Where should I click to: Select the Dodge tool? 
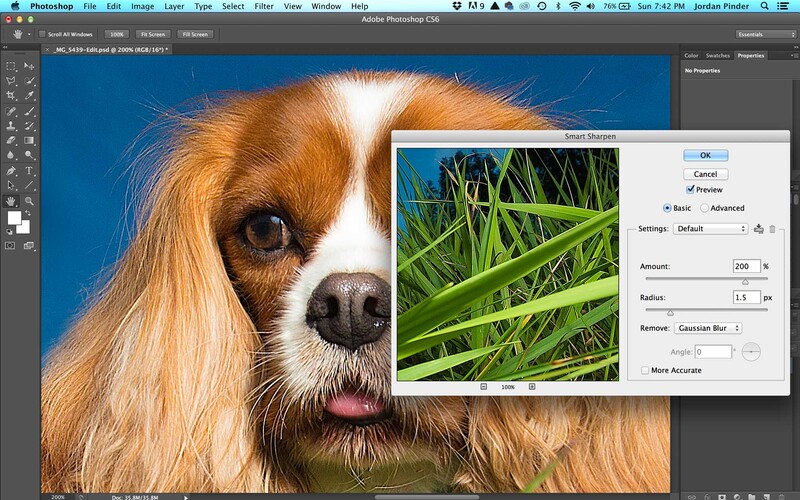pos(29,155)
